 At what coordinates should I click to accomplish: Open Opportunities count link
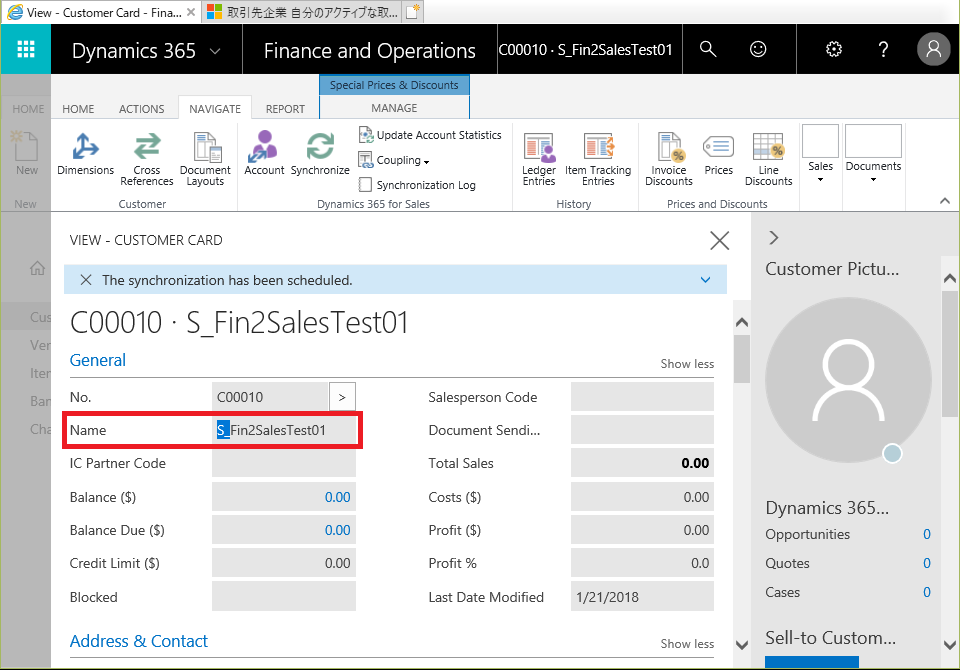[x=926, y=534]
